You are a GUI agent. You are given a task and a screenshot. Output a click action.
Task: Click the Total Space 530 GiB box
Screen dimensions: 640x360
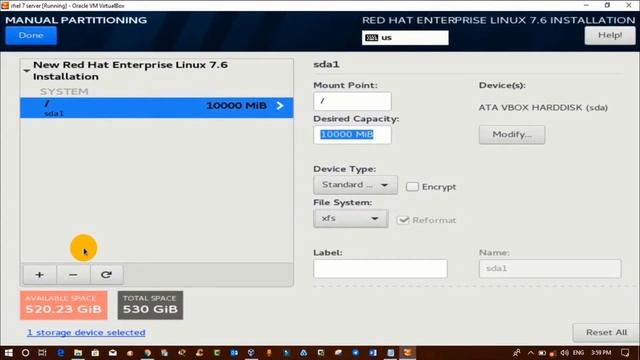pos(150,305)
